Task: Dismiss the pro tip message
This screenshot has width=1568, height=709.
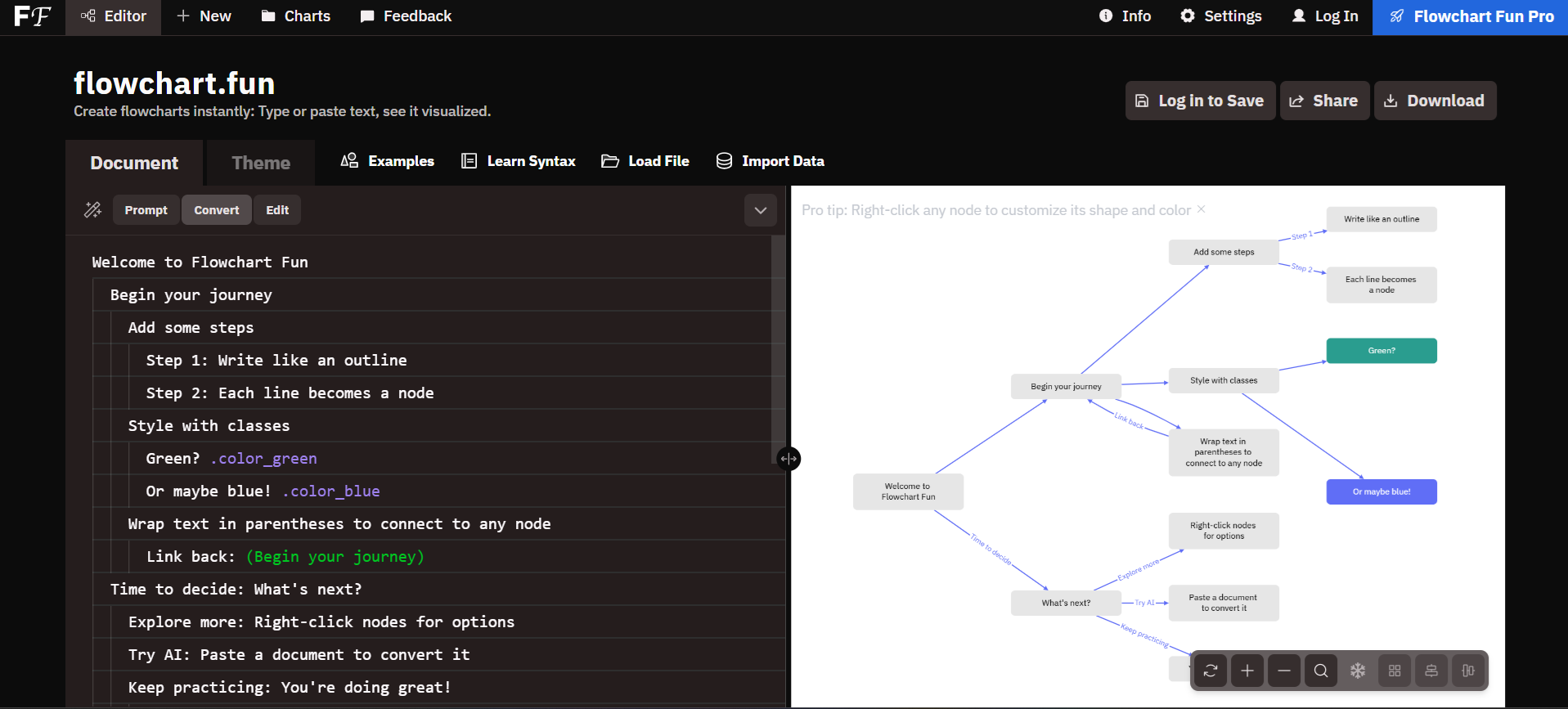Action: 1202,209
